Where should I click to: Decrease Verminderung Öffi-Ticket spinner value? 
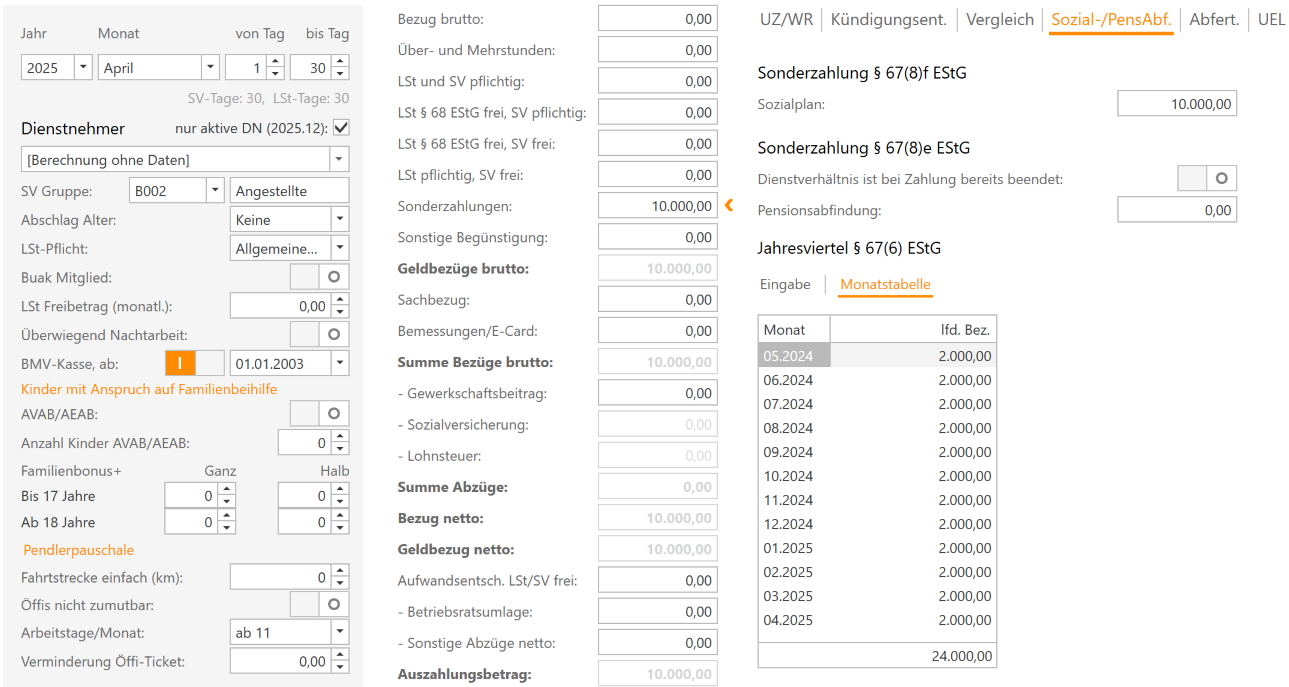(x=340, y=667)
